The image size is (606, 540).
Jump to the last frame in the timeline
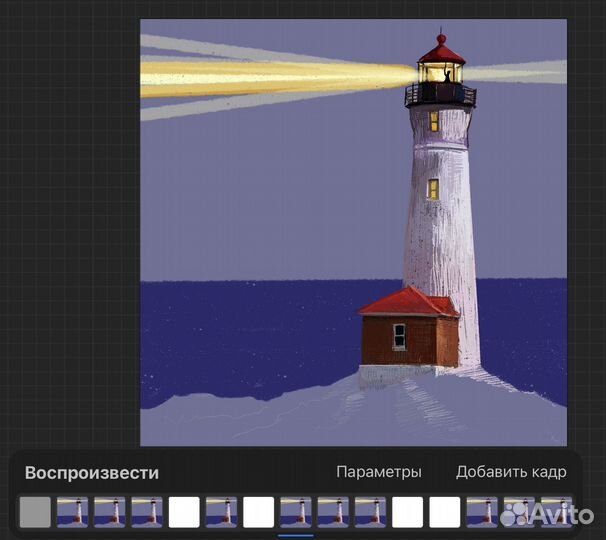pyautogui.click(x=556, y=512)
